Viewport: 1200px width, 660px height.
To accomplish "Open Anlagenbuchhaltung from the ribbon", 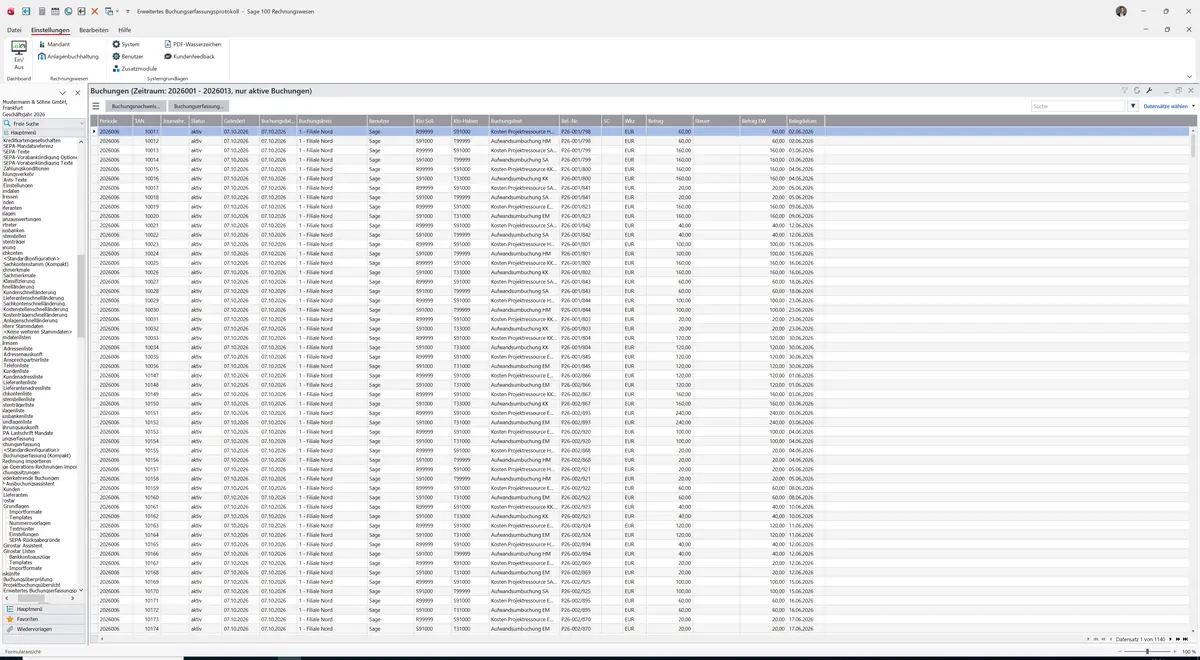I will click(68, 56).
